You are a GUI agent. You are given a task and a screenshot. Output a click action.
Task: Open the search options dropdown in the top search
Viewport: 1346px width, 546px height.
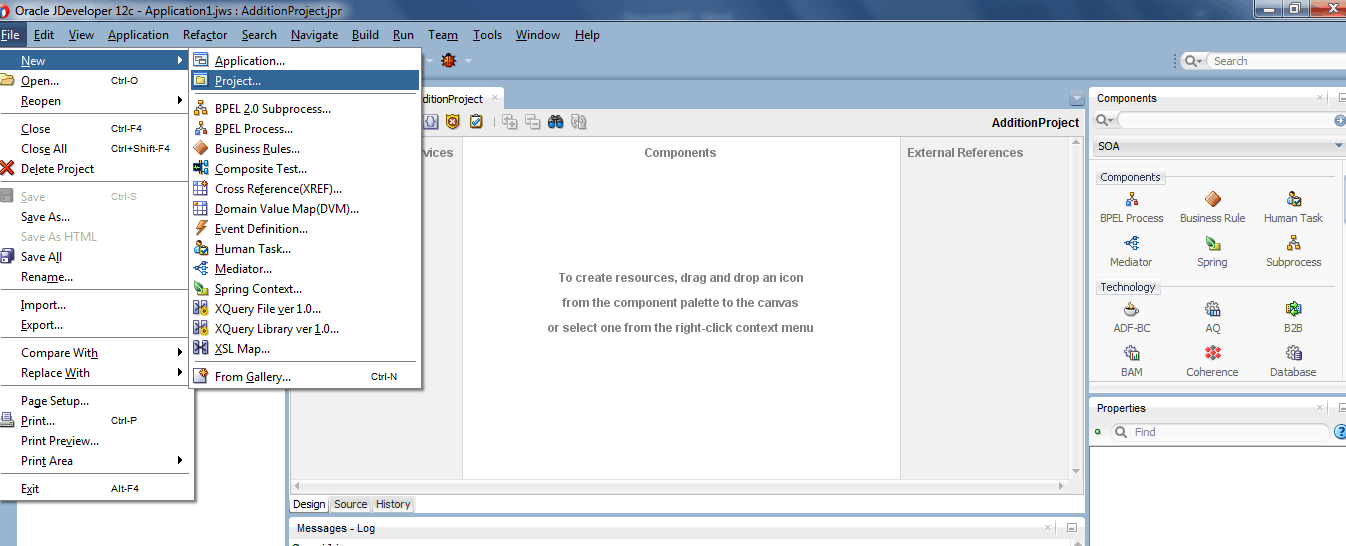(x=1193, y=61)
